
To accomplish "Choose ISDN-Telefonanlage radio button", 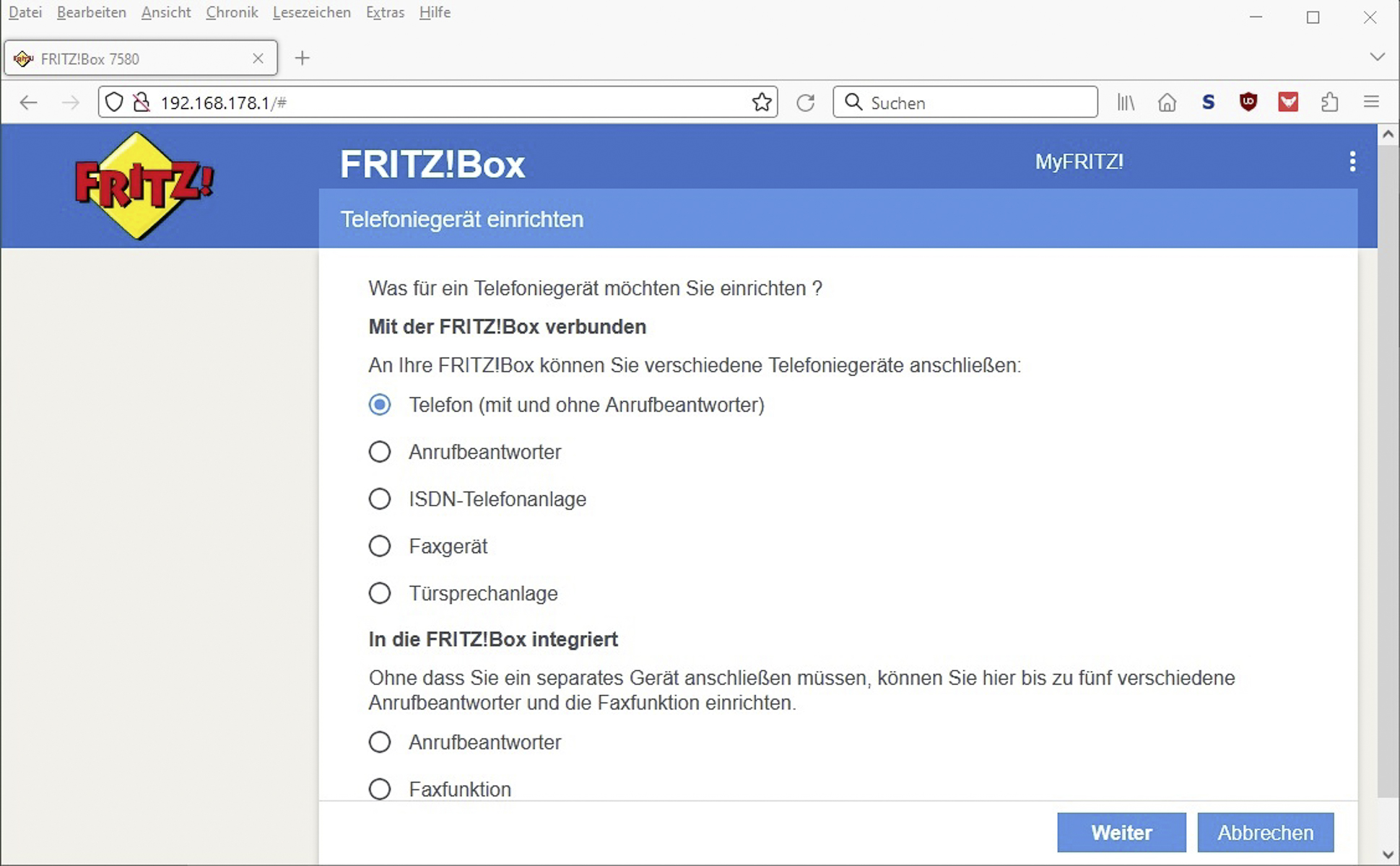I will click(380, 499).
